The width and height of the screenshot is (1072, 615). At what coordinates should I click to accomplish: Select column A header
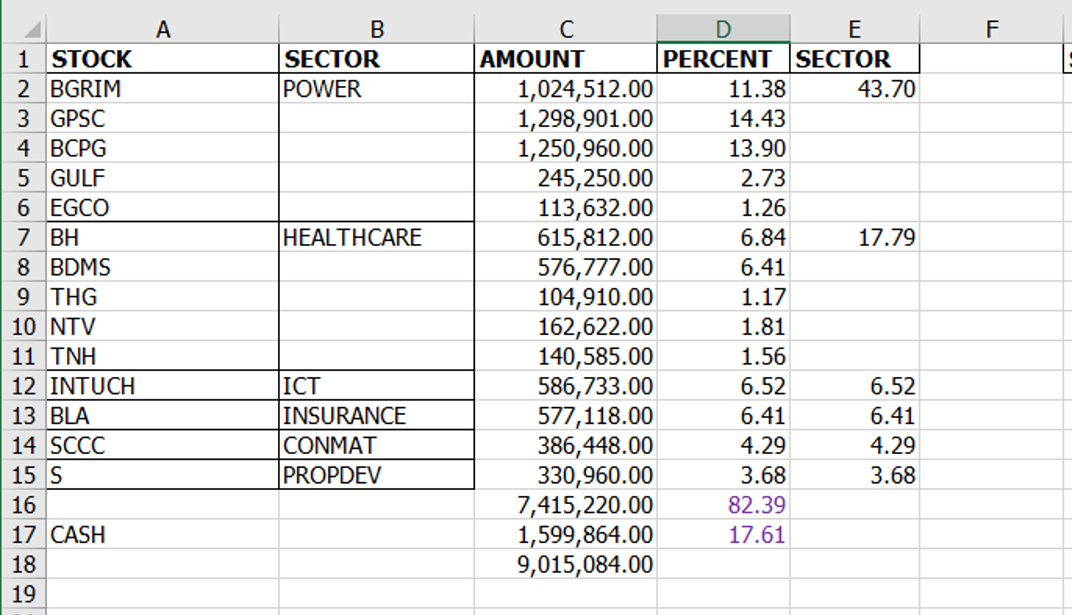coord(163,29)
